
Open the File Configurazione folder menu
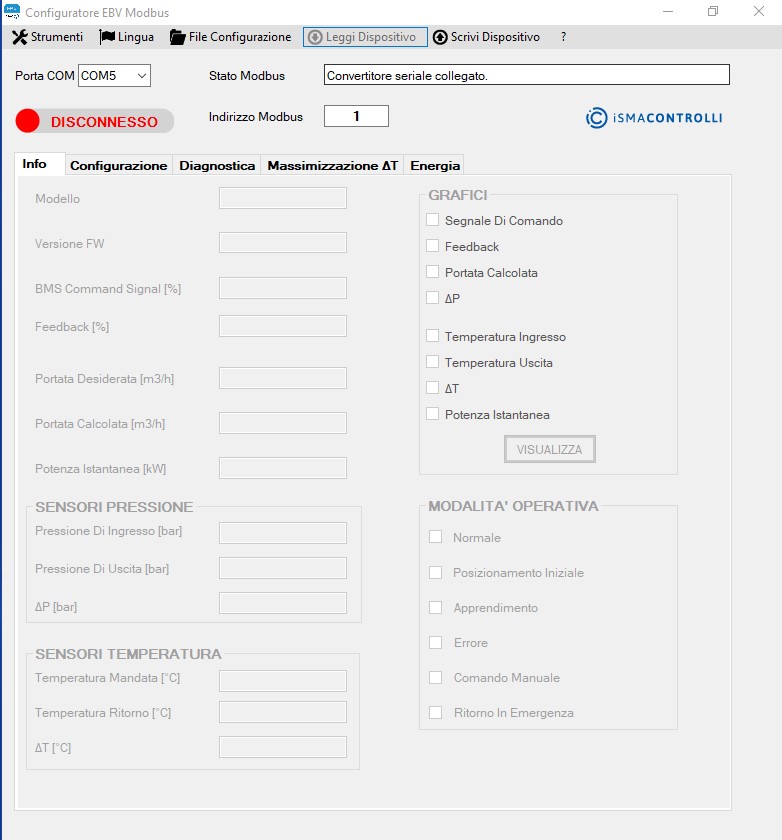point(231,37)
